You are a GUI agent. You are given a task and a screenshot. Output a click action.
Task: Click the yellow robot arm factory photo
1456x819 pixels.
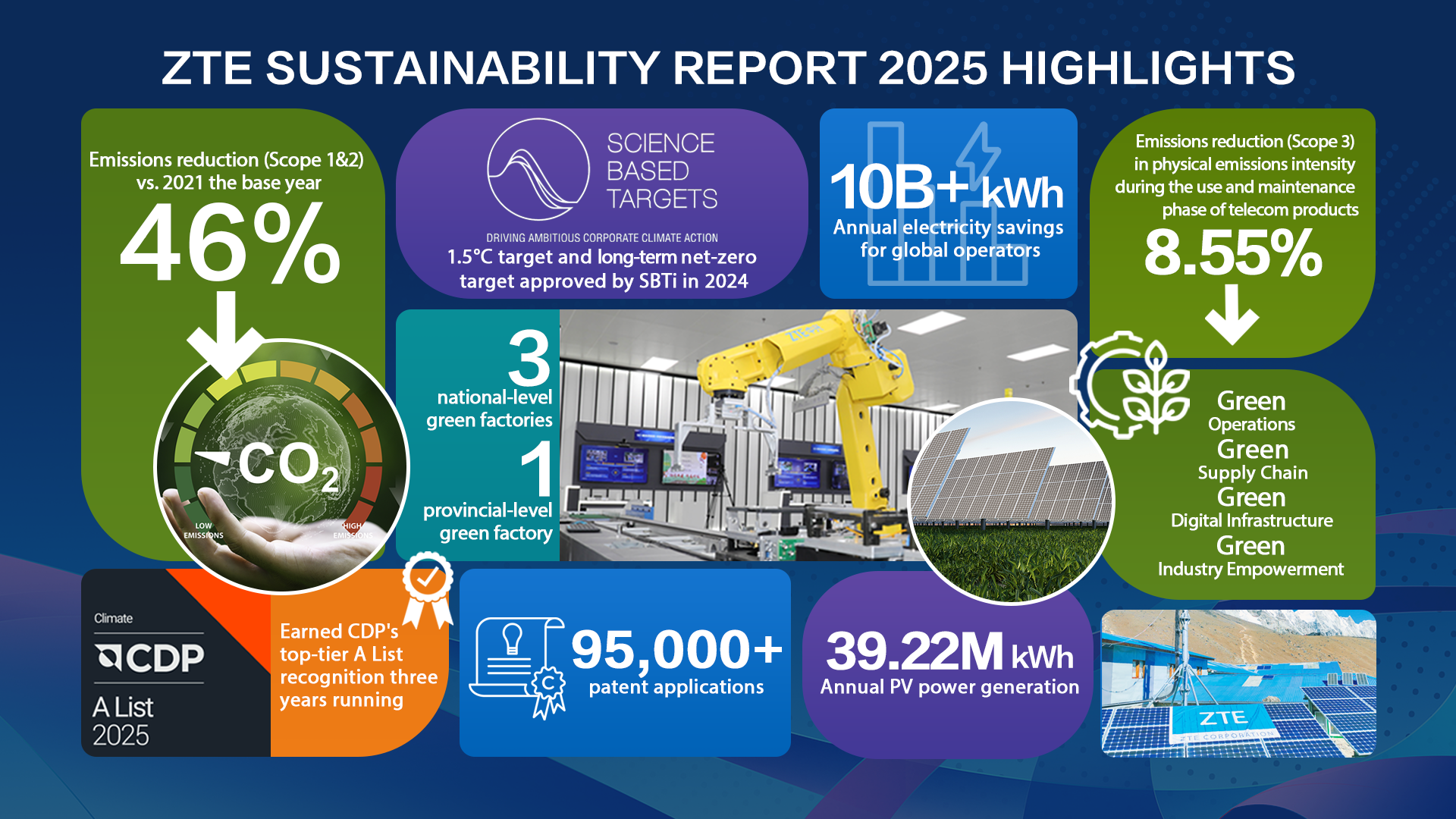point(818,435)
